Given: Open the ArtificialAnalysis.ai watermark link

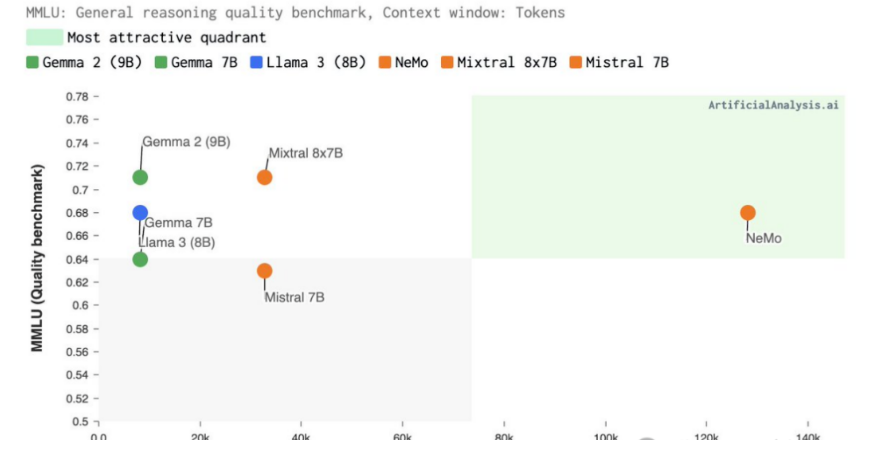Looking at the screenshot, I should point(773,105).
